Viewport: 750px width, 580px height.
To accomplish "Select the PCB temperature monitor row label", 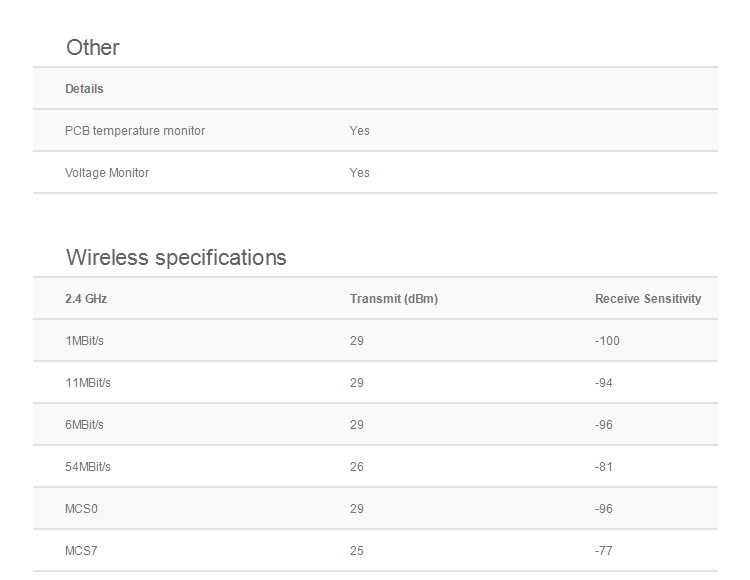I will pyautogui.click(x=135, y=131).
